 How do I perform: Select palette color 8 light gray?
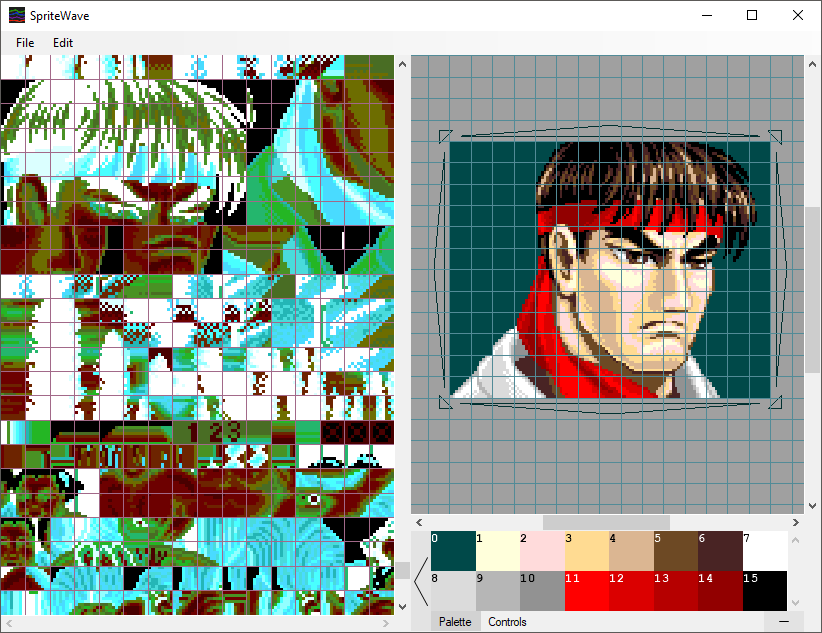(x=453, y=591)
